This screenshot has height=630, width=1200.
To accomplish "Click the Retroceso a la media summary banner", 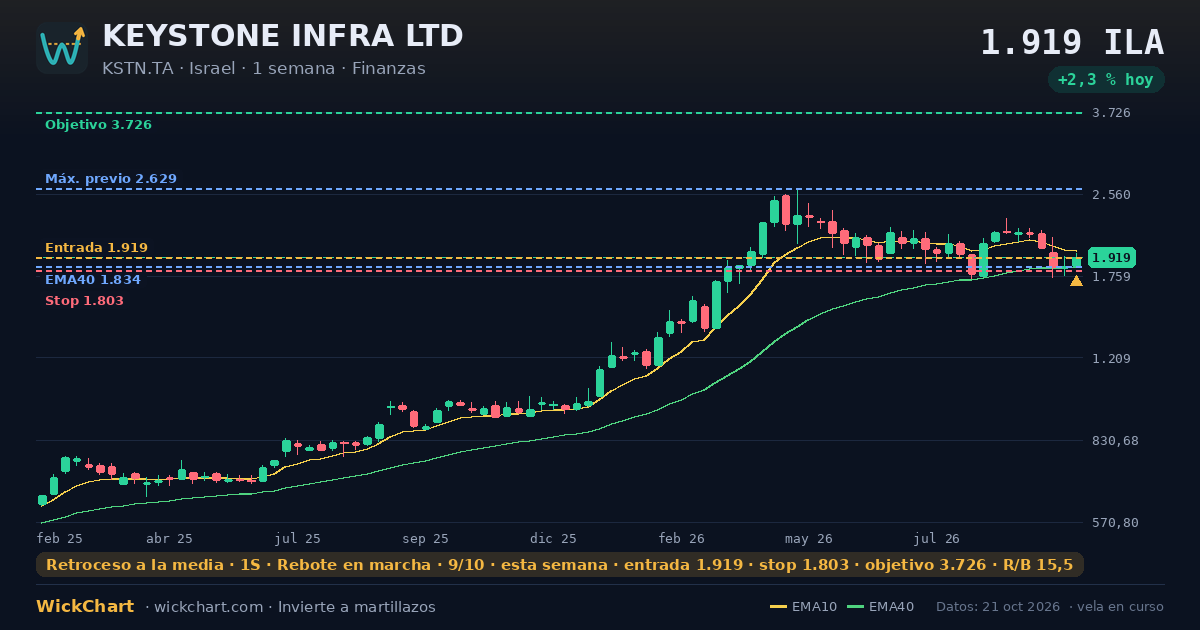I will point(560,565).
